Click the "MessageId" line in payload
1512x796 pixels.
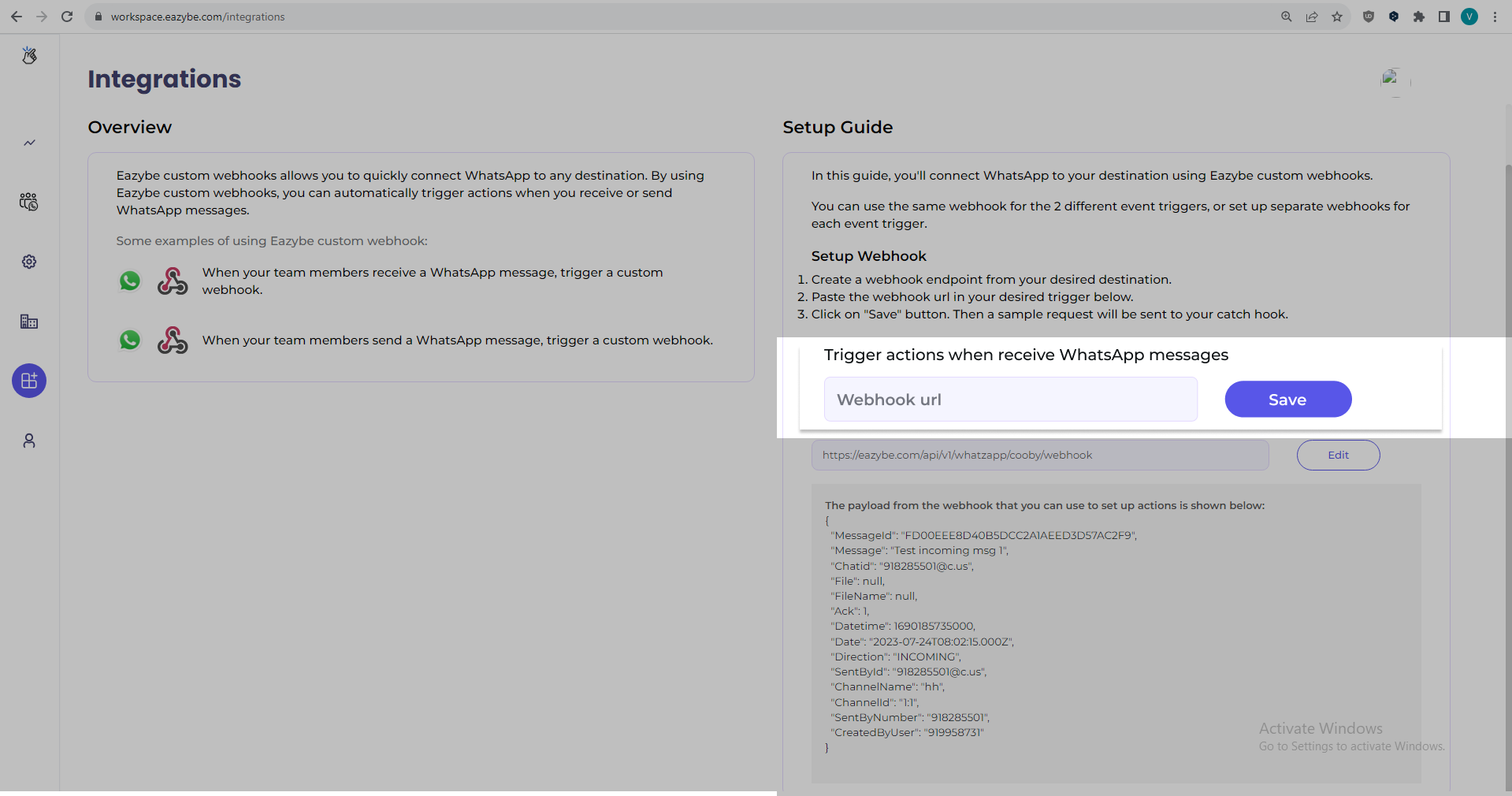coord(983,535)
